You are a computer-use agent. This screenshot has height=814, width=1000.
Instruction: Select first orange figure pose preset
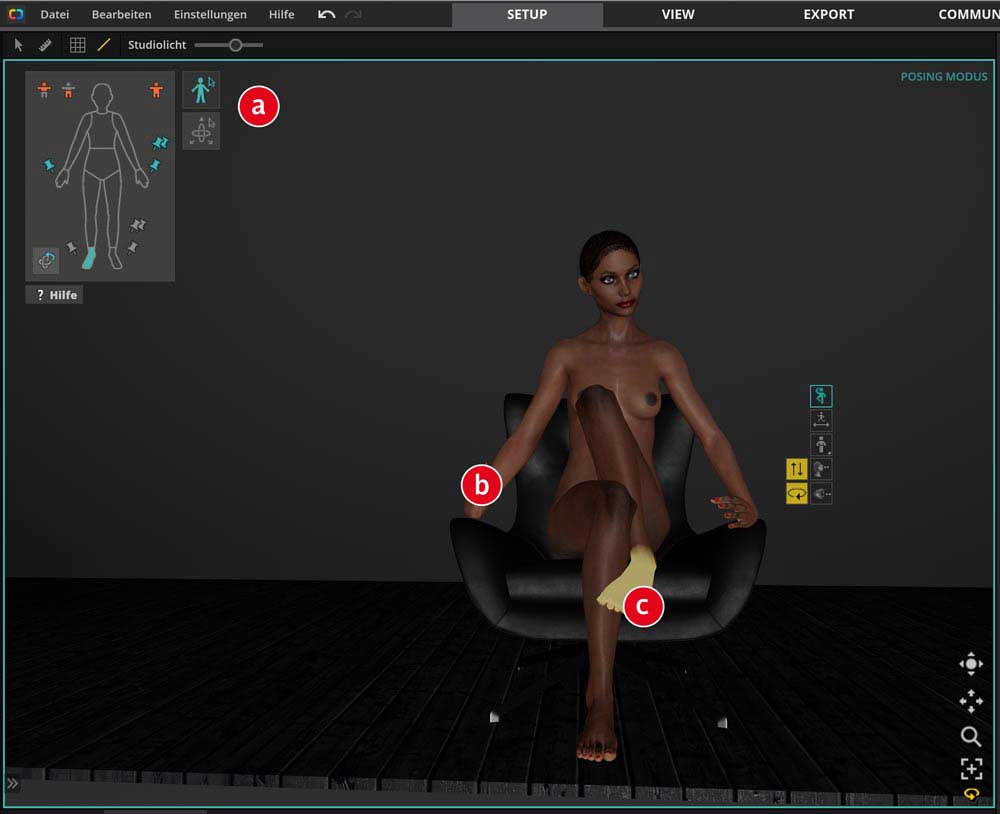[x=44, y=90]
